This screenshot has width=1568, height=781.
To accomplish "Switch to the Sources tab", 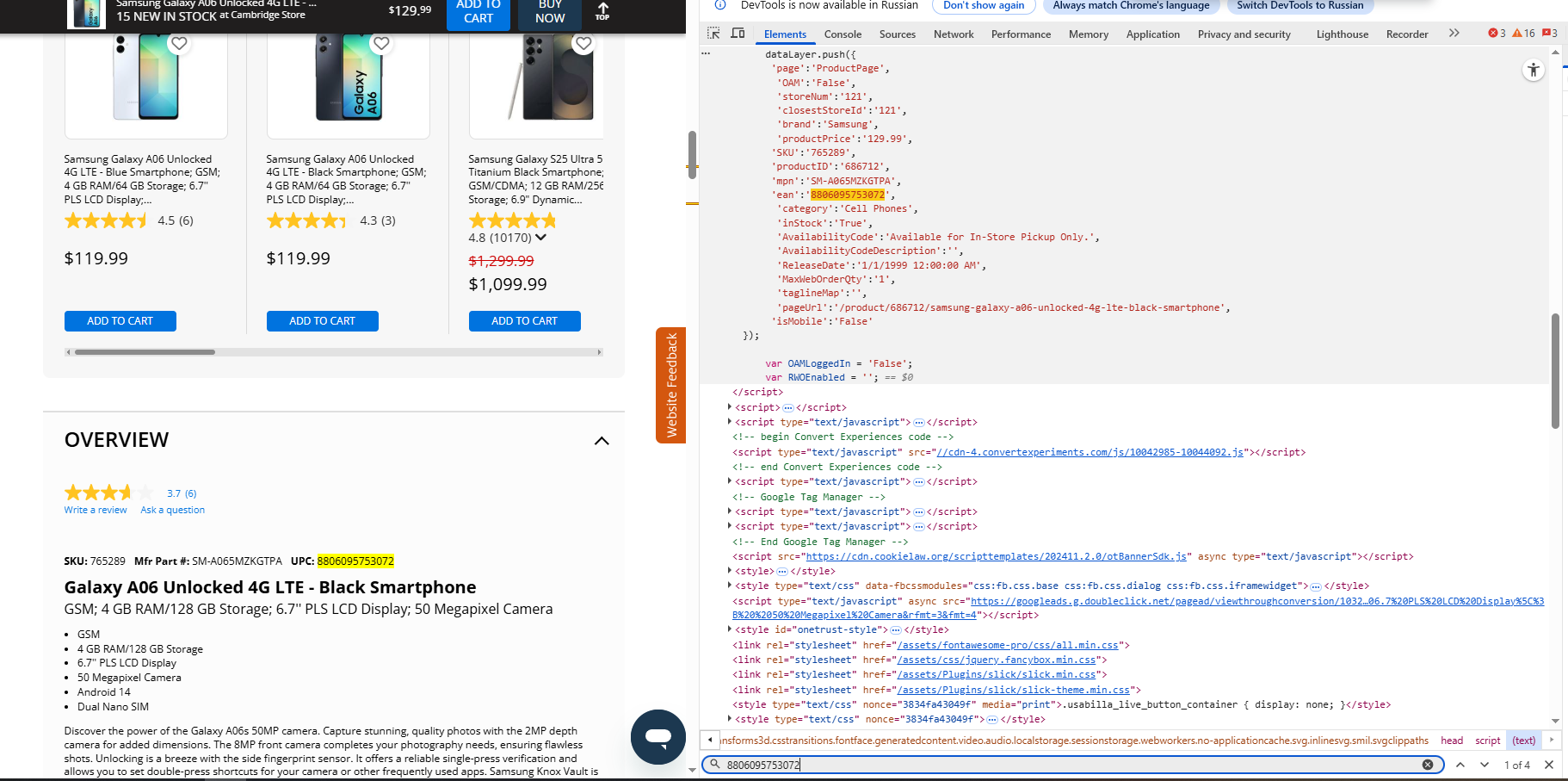I will 898,34.
